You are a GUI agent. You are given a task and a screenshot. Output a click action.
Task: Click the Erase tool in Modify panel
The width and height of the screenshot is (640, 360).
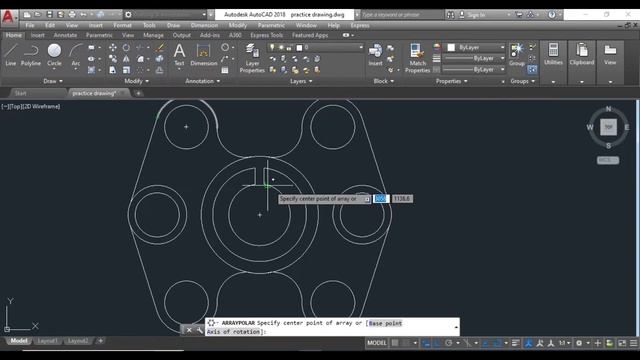tap(160, 48)
